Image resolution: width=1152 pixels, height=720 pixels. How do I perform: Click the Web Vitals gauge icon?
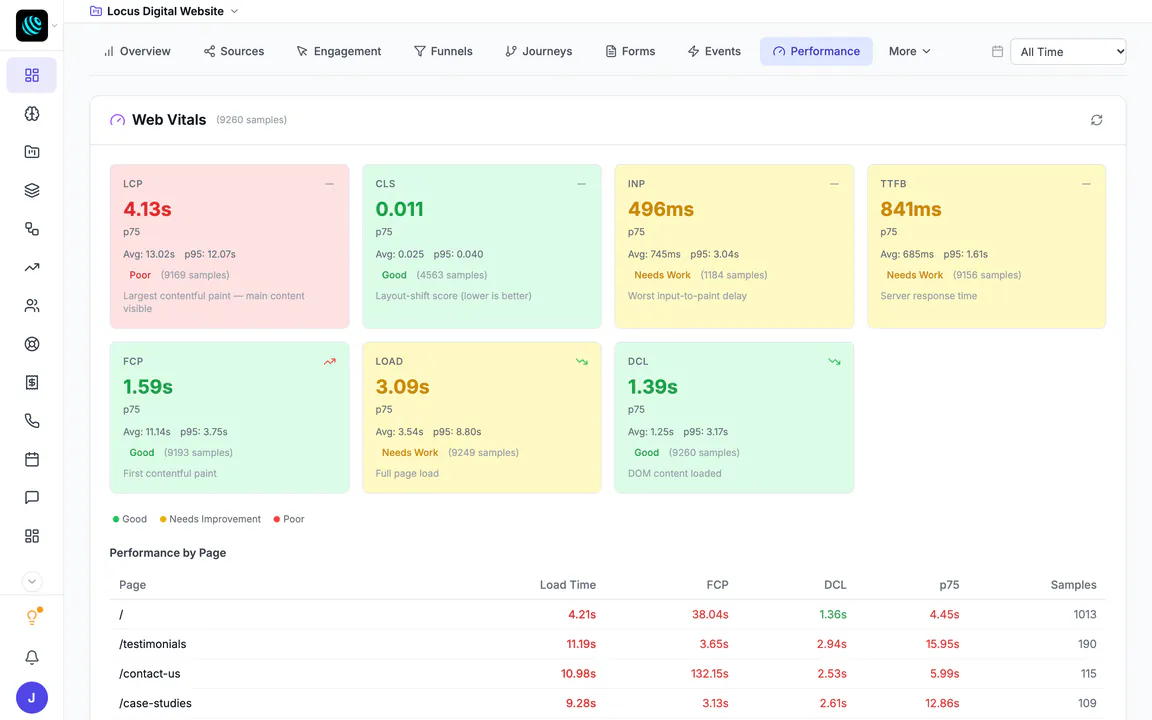coord(118,120)
